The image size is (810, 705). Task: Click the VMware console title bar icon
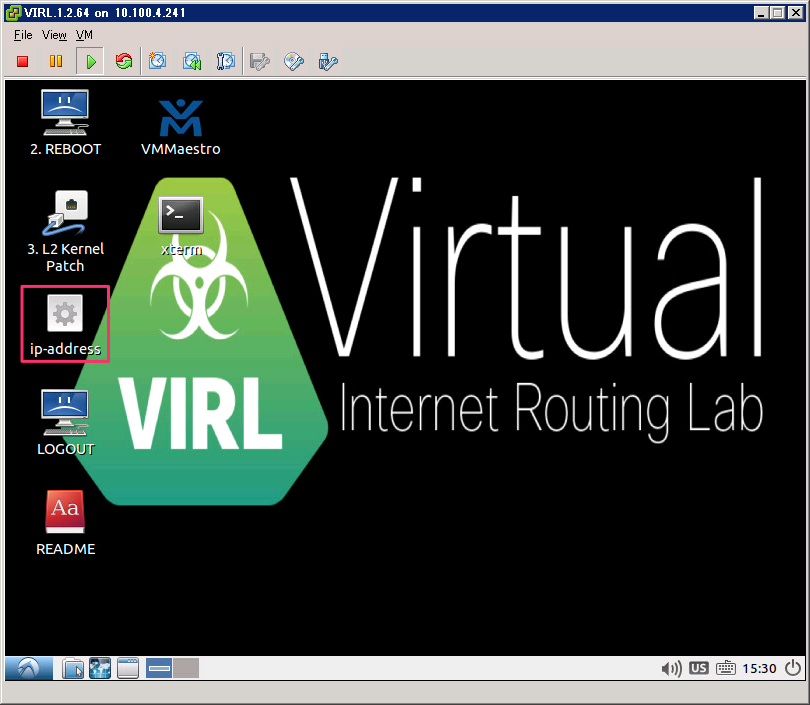click(13, 12)
